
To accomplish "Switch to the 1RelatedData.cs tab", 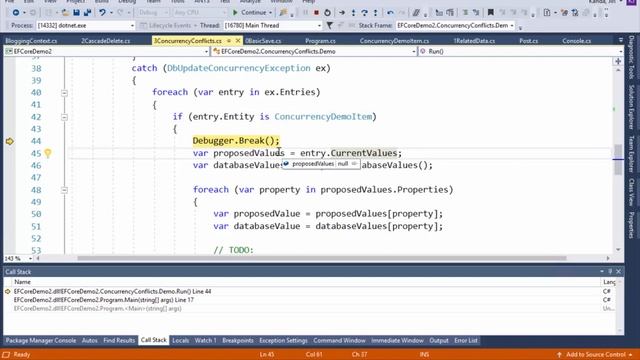I will [x=474, y=41].
